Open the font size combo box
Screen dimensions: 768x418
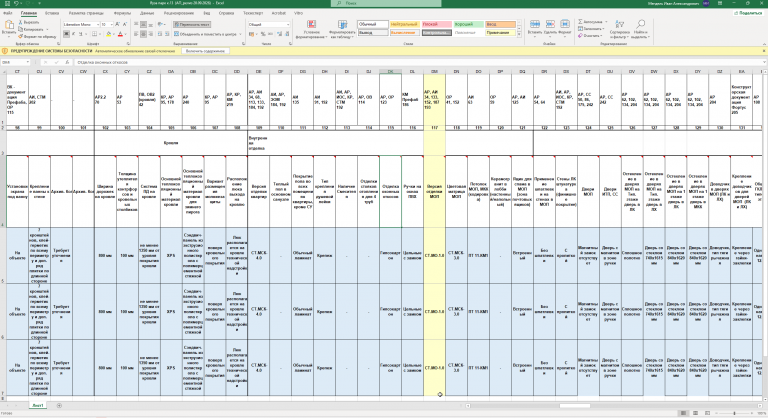pos(107,24)
